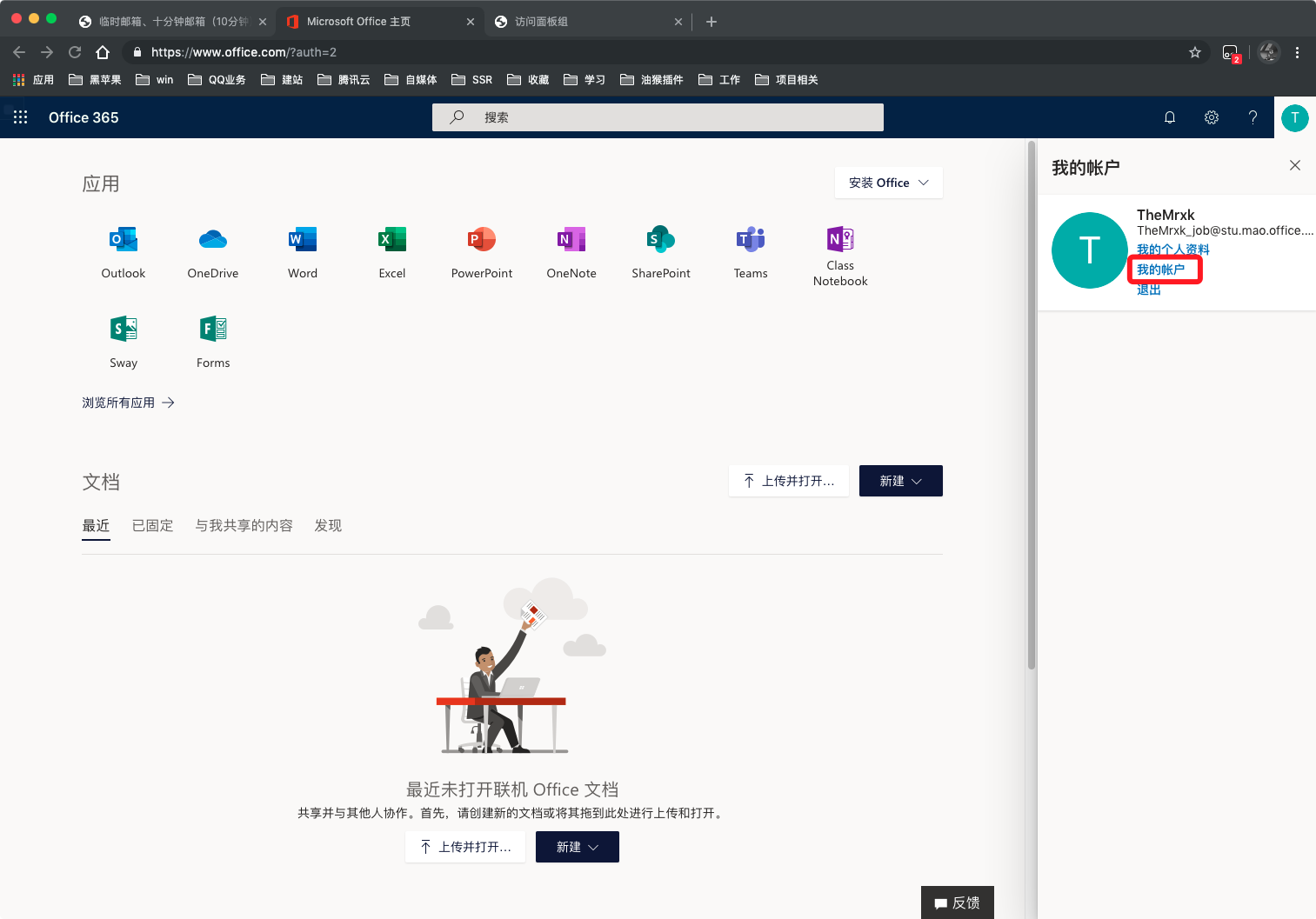Open the Forms app
The height and width of the screenshot is (919, 1316).
[213, 342]
